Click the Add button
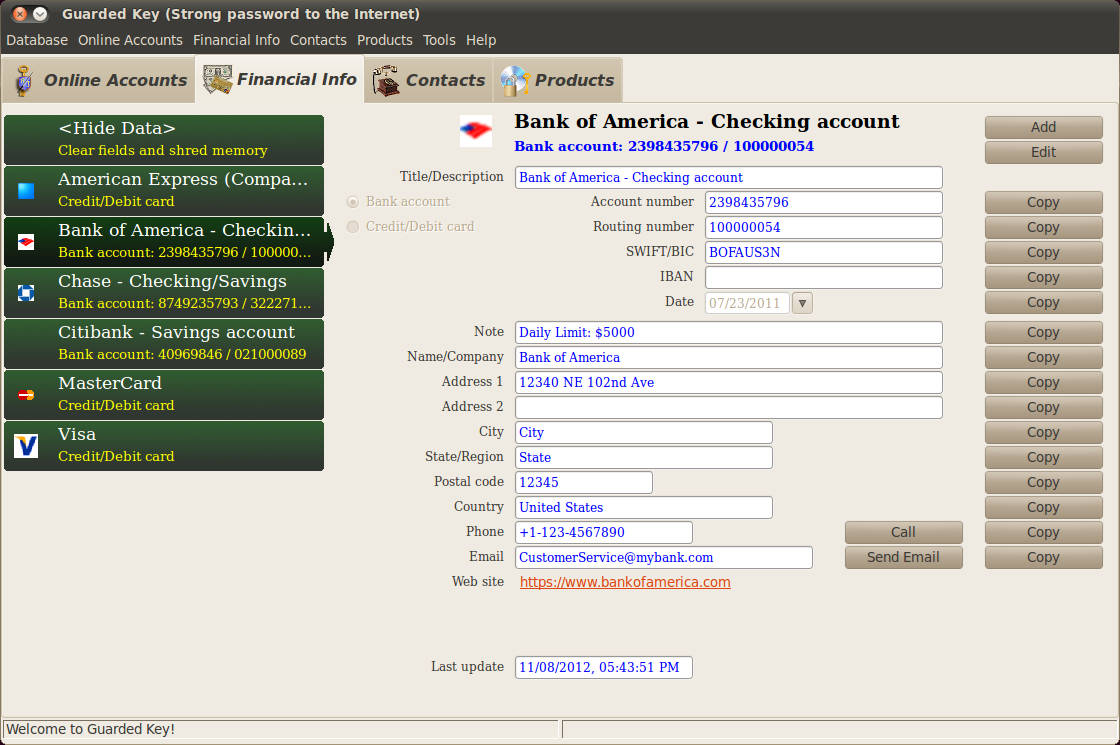The height and width of the screenshot is (745, 1120). tap(1043, 127)
